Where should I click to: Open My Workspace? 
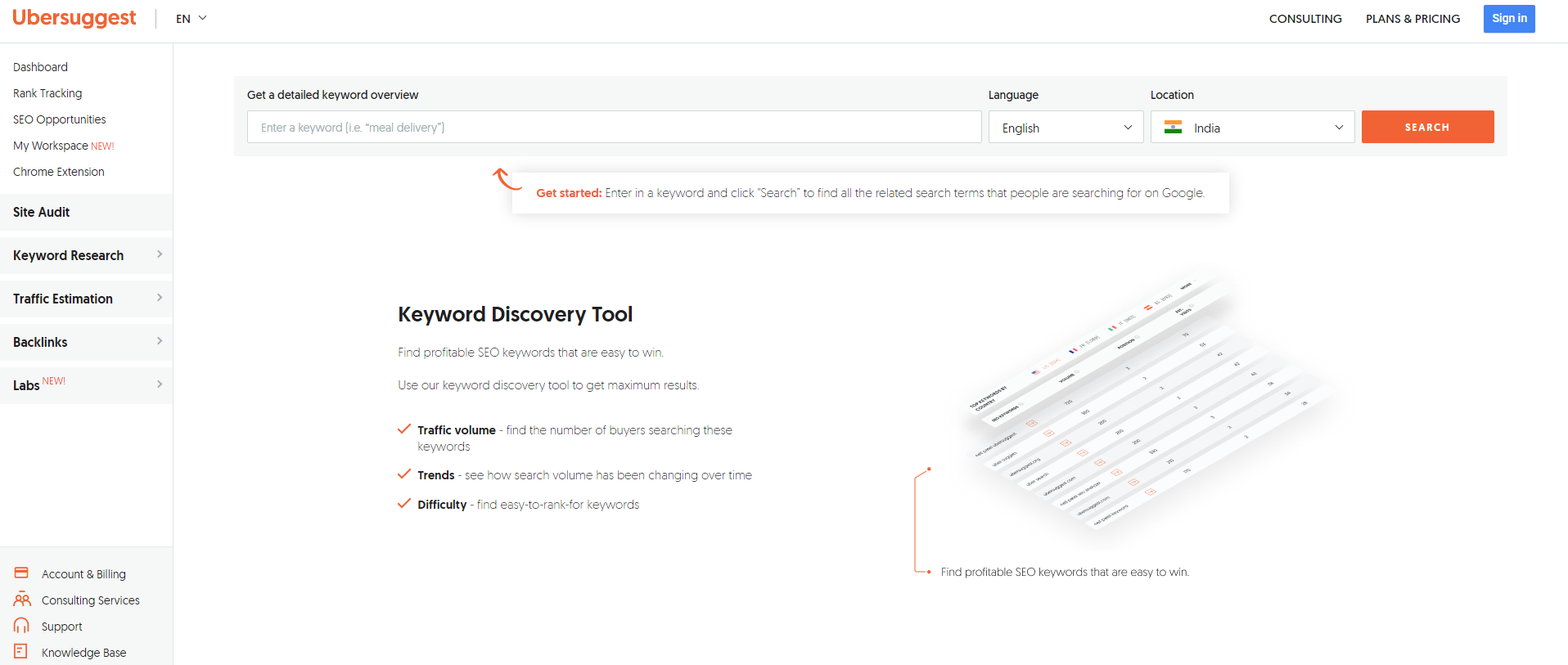point(63,146)
